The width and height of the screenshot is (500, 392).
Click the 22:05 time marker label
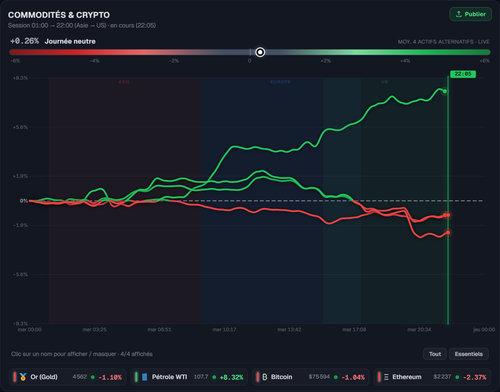click(463, 74)
